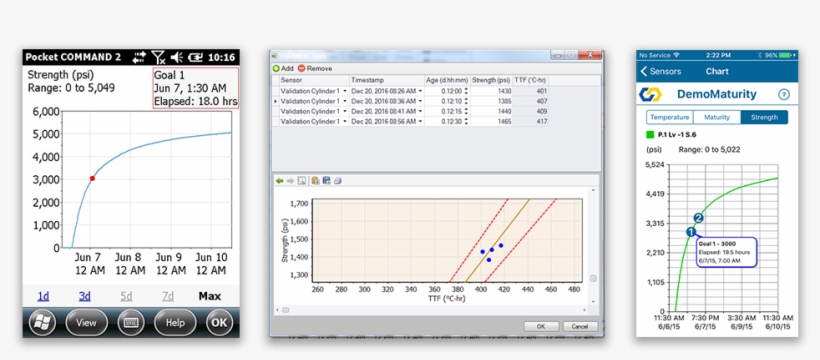
Task: Select the 1d time range link
Action: click(x=43, y=296)
